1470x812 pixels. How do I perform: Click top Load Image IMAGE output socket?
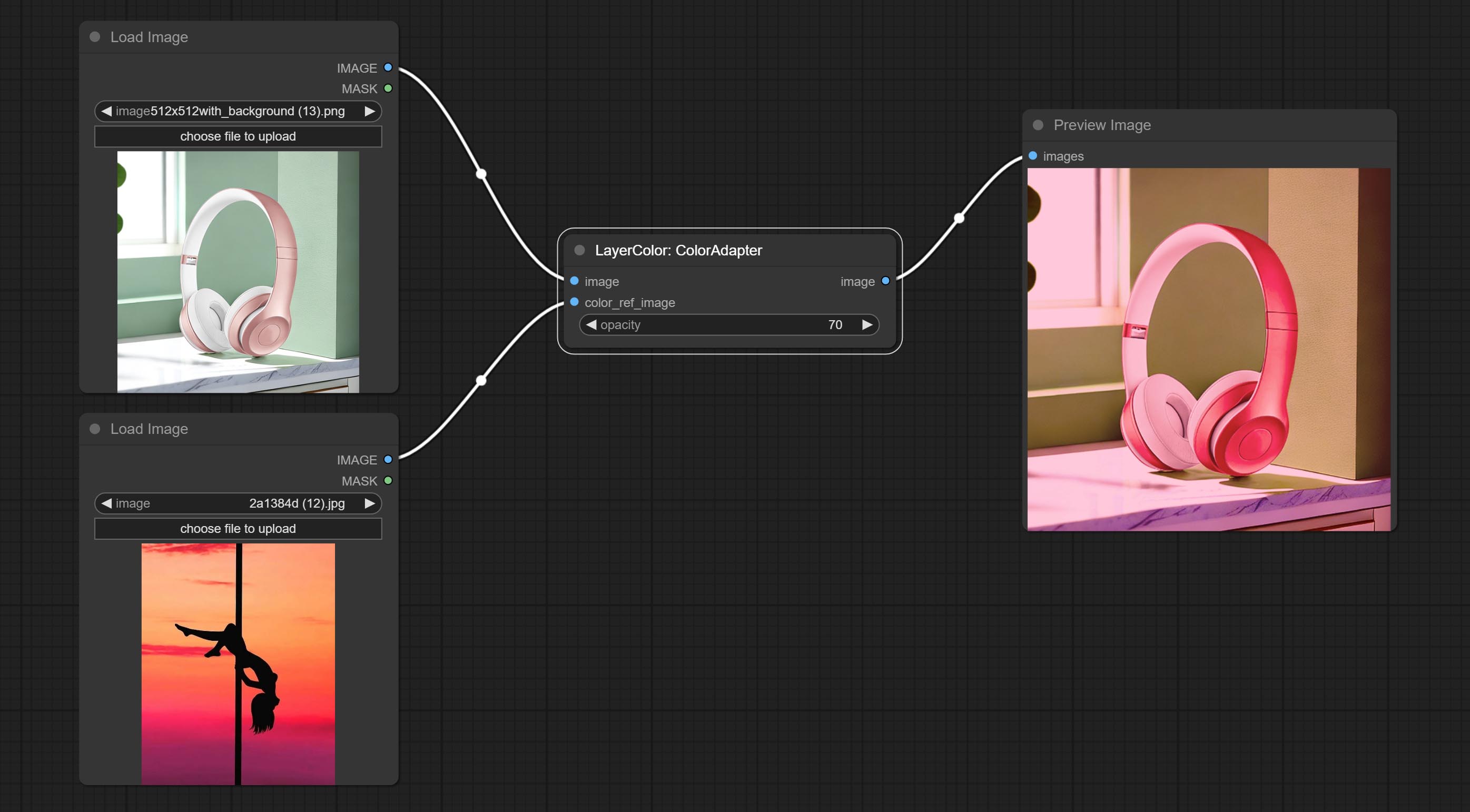[x=388, y=67]
